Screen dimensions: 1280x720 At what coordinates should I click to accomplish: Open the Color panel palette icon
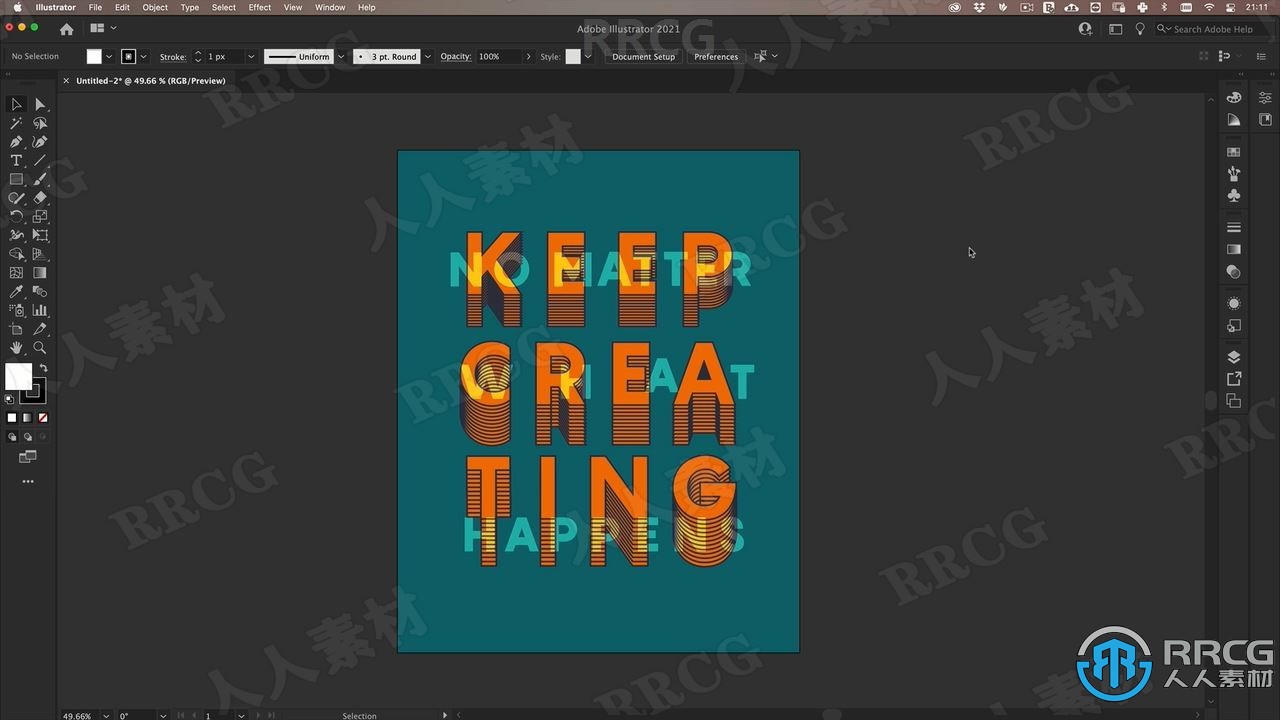pyautogui.click(x=1234, y=97)
